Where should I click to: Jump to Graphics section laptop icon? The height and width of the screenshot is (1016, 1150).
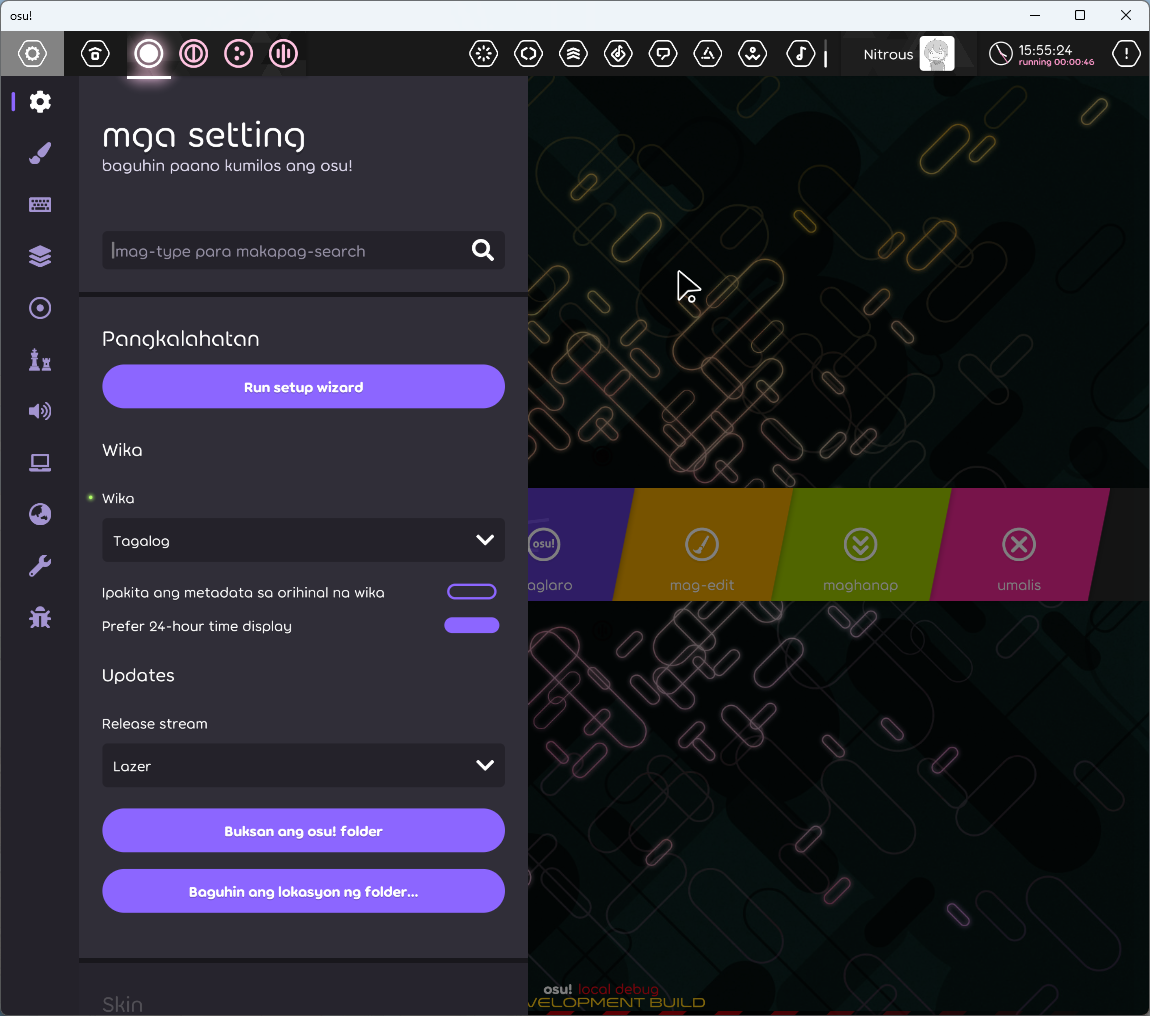click(x=40, y=463)
